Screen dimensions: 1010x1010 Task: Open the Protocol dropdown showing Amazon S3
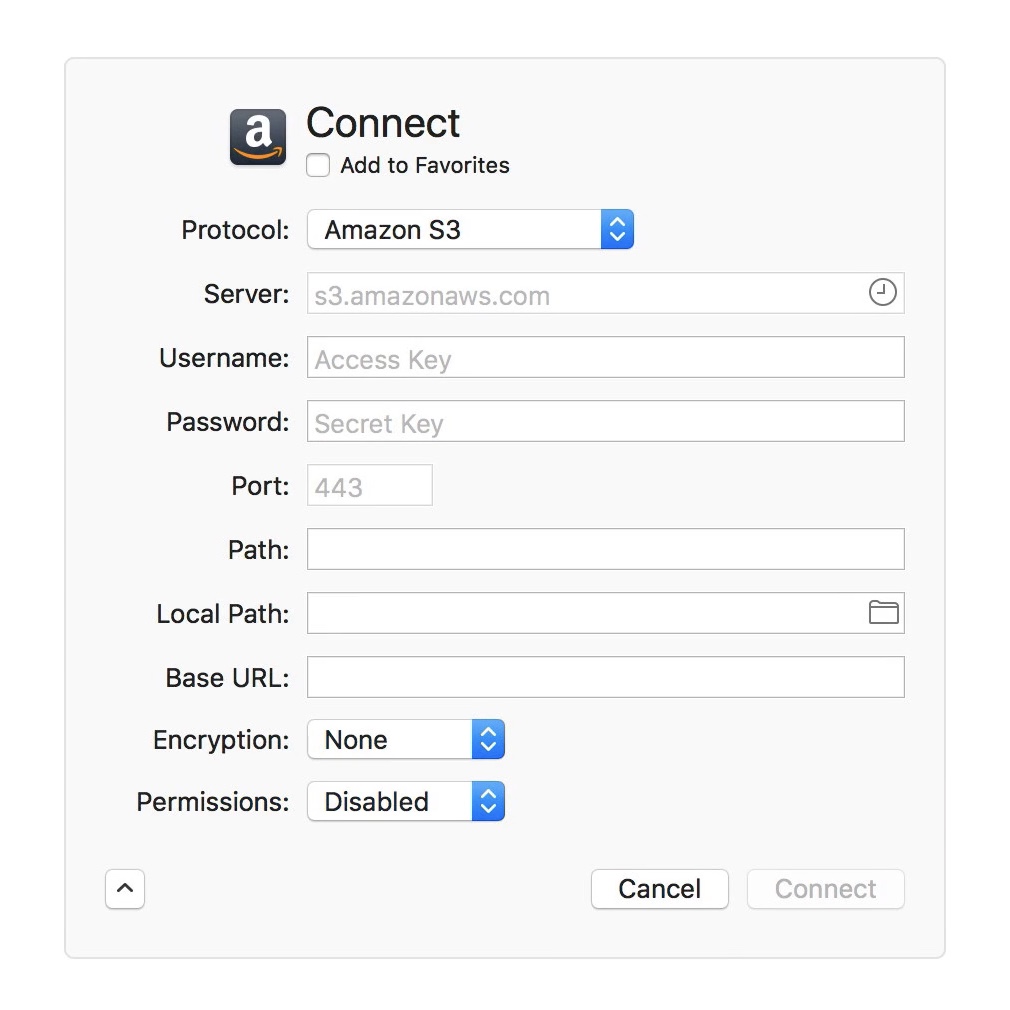(x=470, y=230)
